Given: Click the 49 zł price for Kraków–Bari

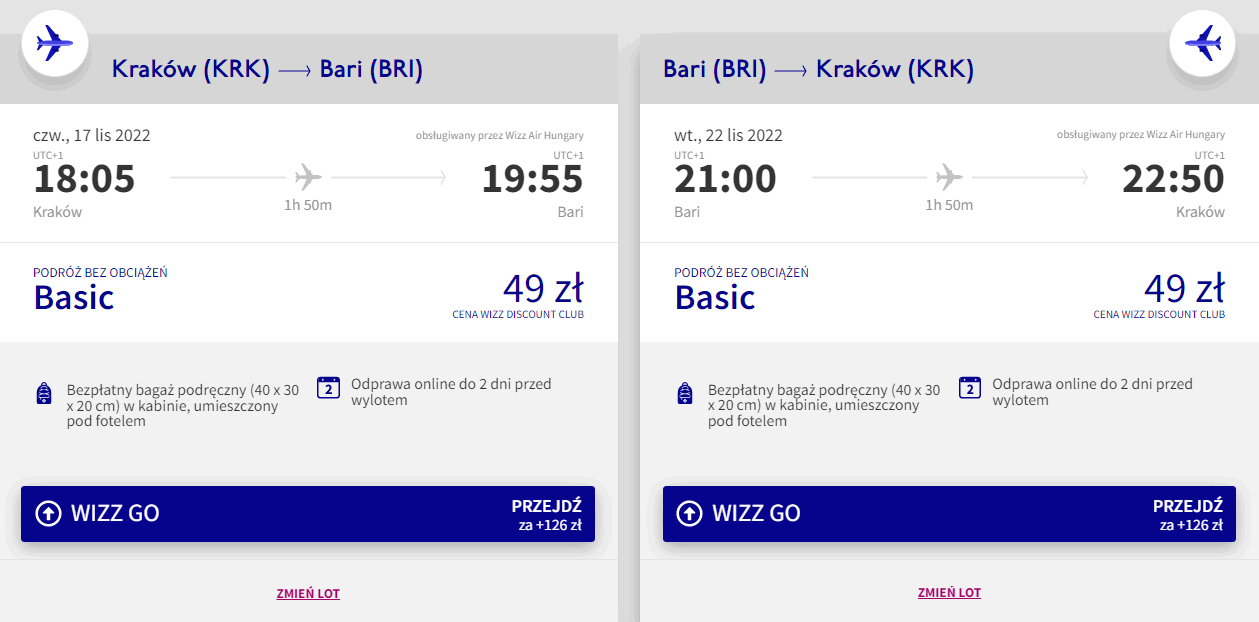Looking at the screenshot, I should pyautogui.click(x=542, y=288).
